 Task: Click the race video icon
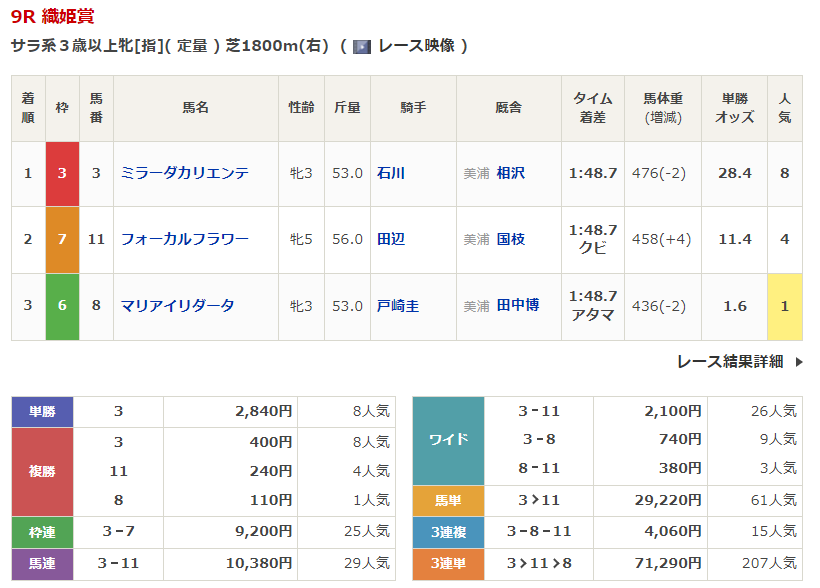(x=361, y=47)
